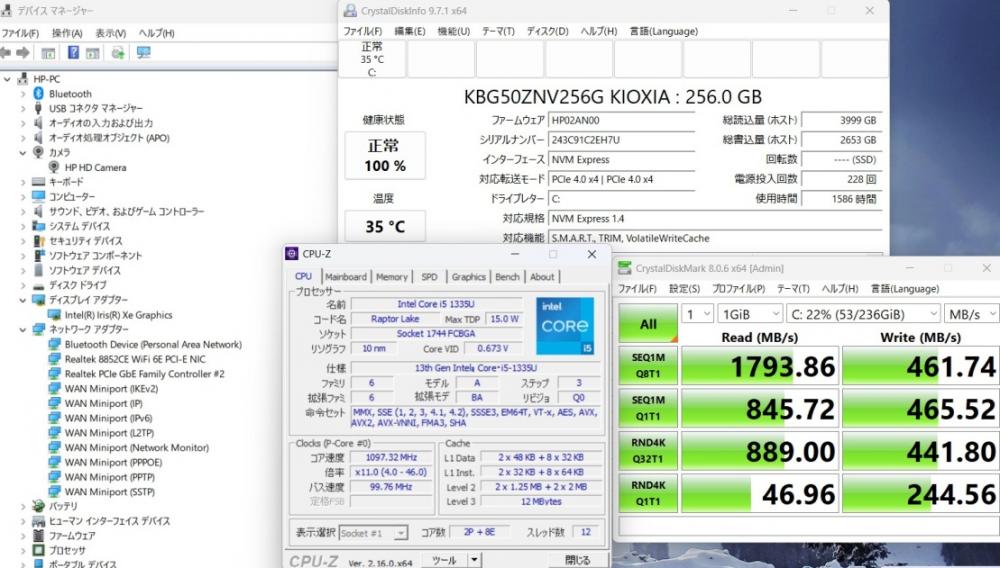Viewport: 1000px width, 568px height.
Task: Click the scan for hardware changes monitor icon
Action: coord(143,53)
